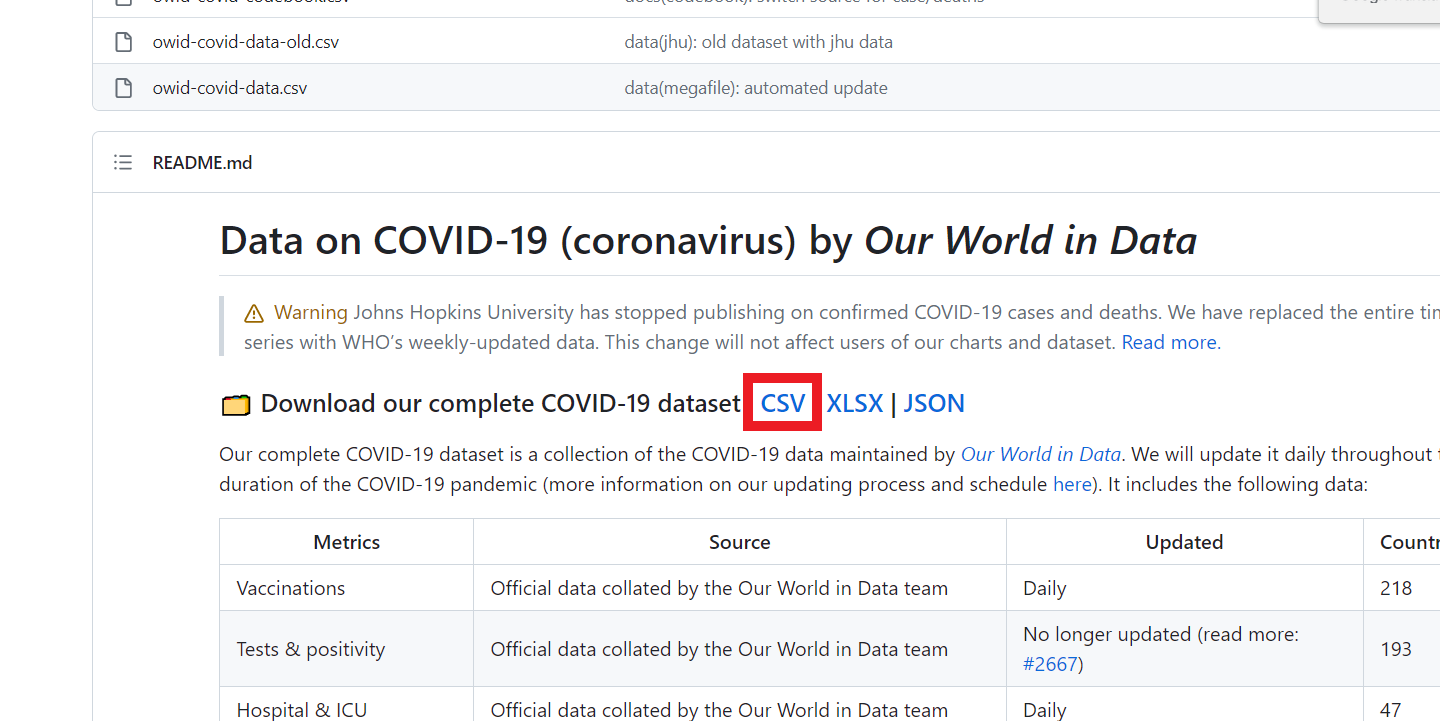
Task: Click the '47' countries value
Action: (x=1391, y=710)
